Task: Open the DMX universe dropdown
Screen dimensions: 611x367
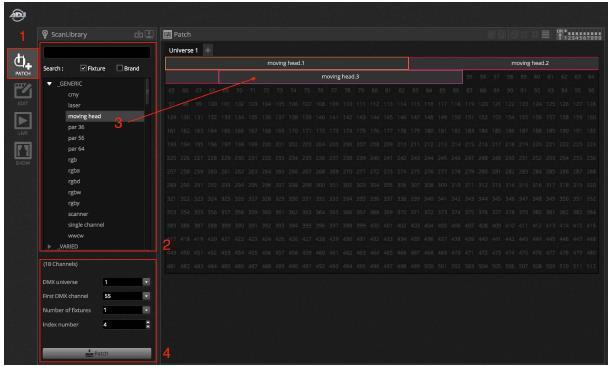Action: (146, 282)
